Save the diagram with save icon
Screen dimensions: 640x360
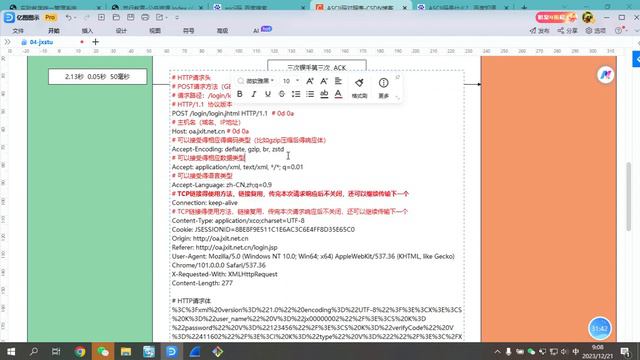pos(131,18)
